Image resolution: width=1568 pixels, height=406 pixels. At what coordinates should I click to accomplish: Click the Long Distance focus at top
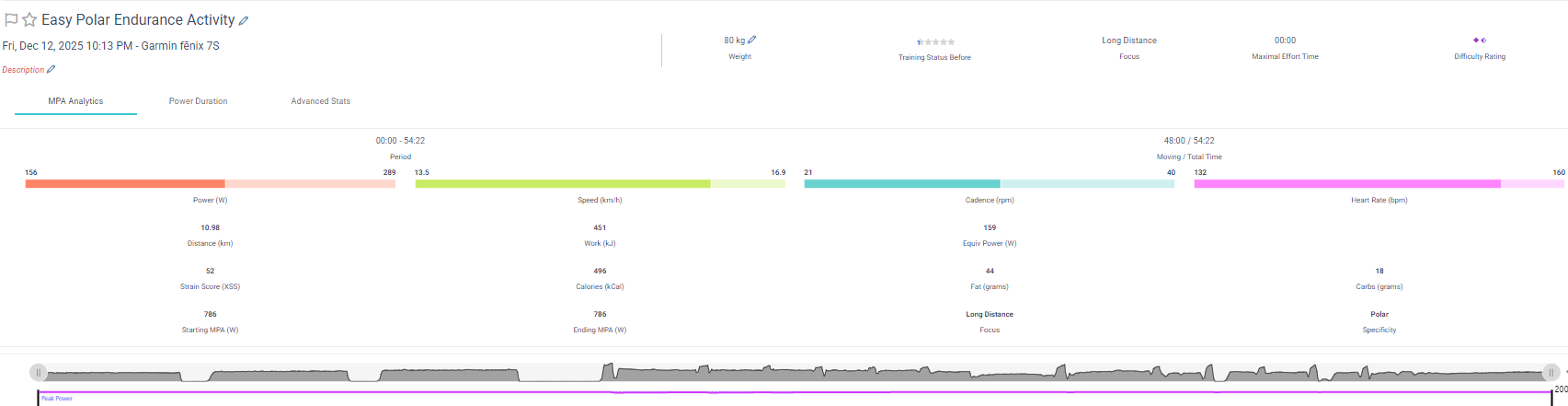pyautogui.click(x=1128, y=41)
